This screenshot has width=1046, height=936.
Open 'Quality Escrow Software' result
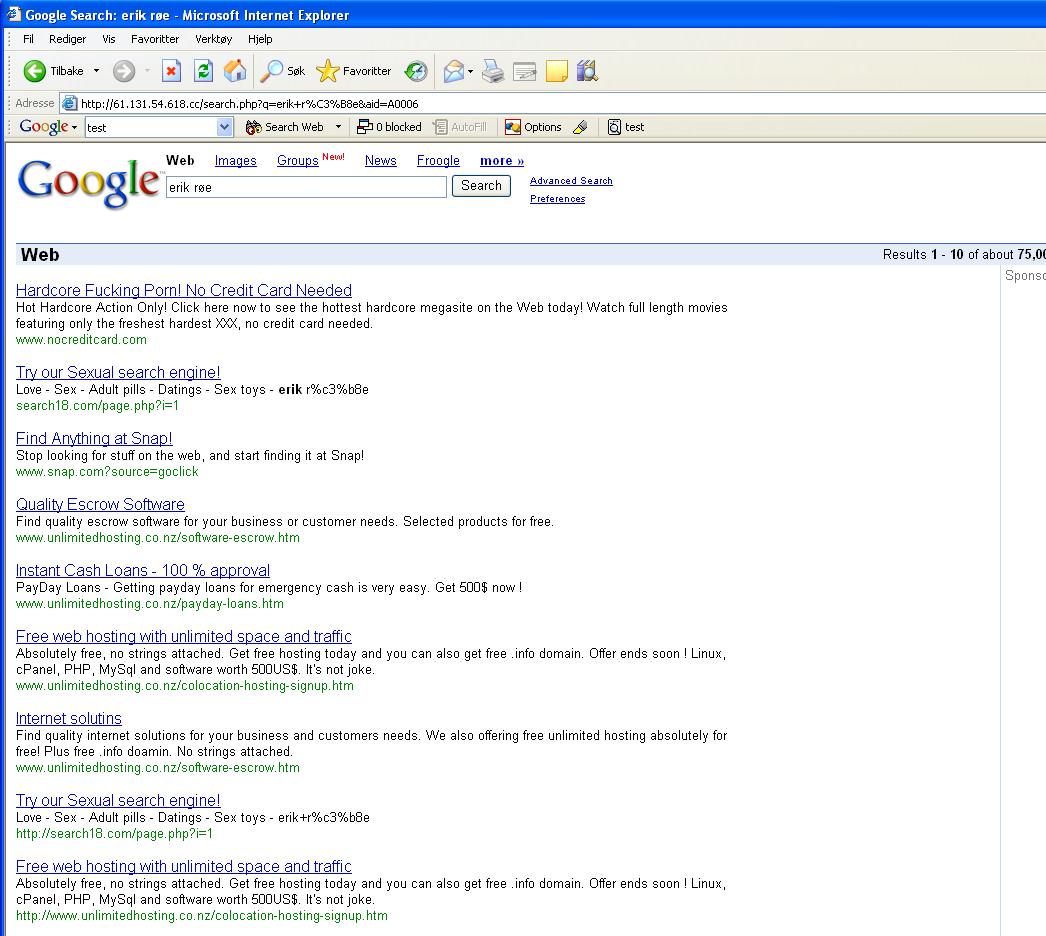click(x=100, y=504)
